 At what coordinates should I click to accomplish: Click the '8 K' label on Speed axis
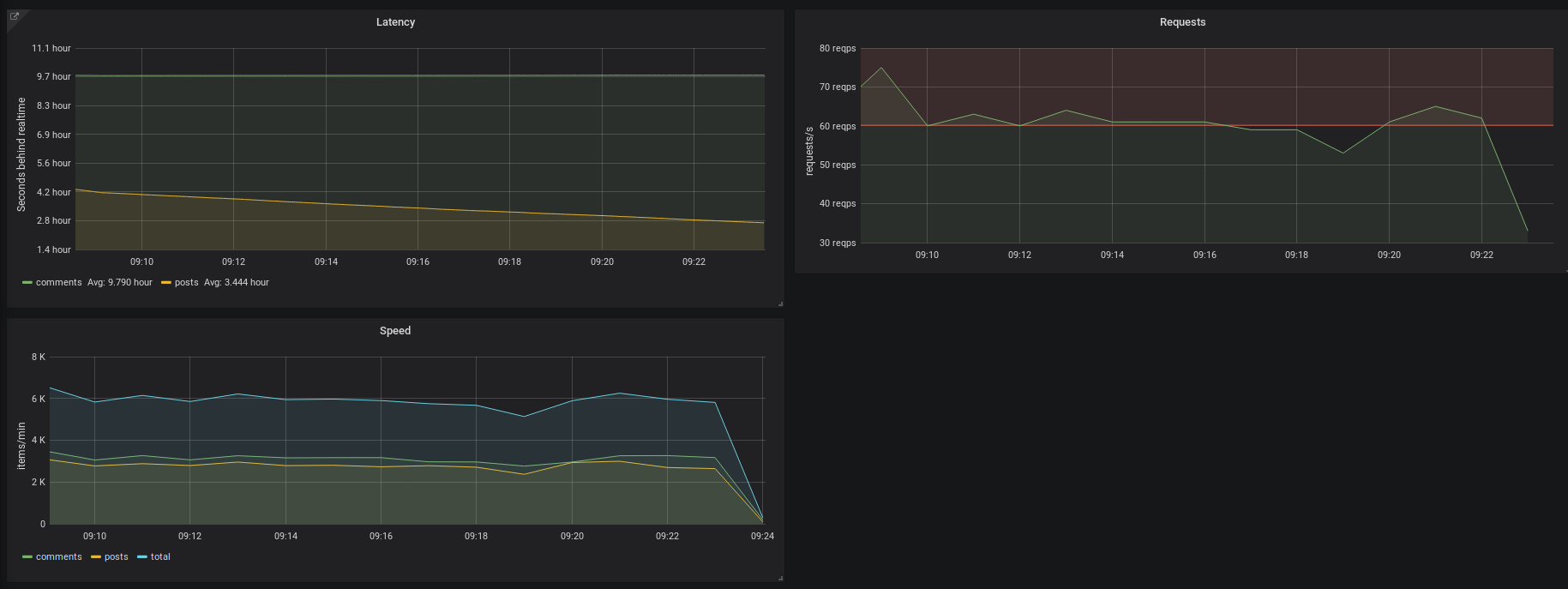pyautogui.click(x=39, y=357)
